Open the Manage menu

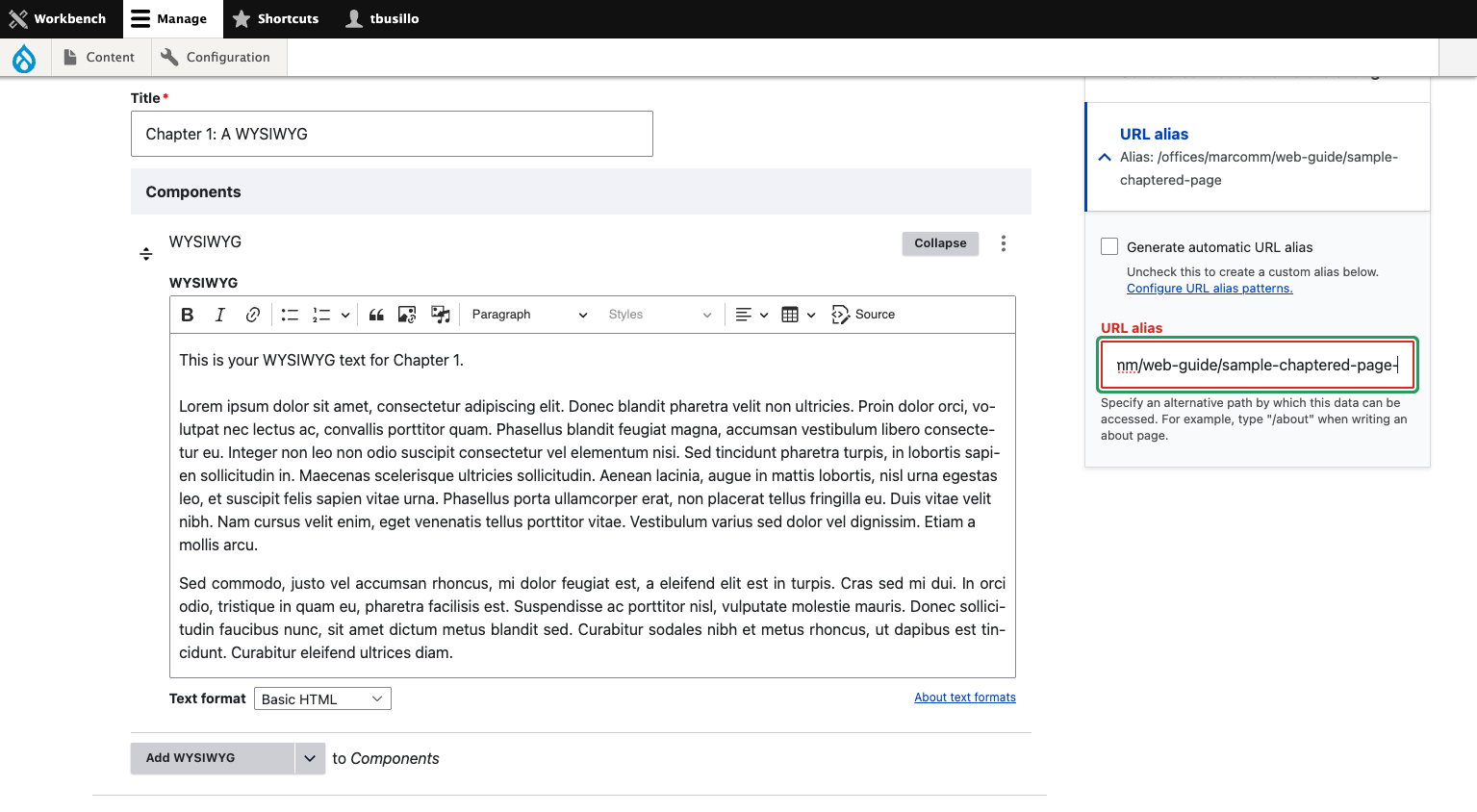coord(172,19)
